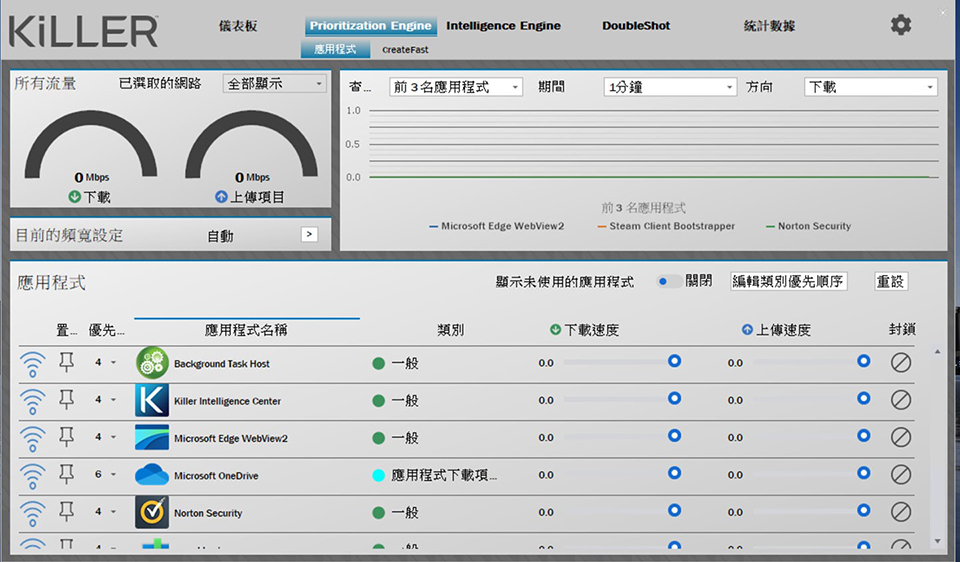Click the Killer Intelligence Center K icon
The image size is (960, 562).
(152, 400)
